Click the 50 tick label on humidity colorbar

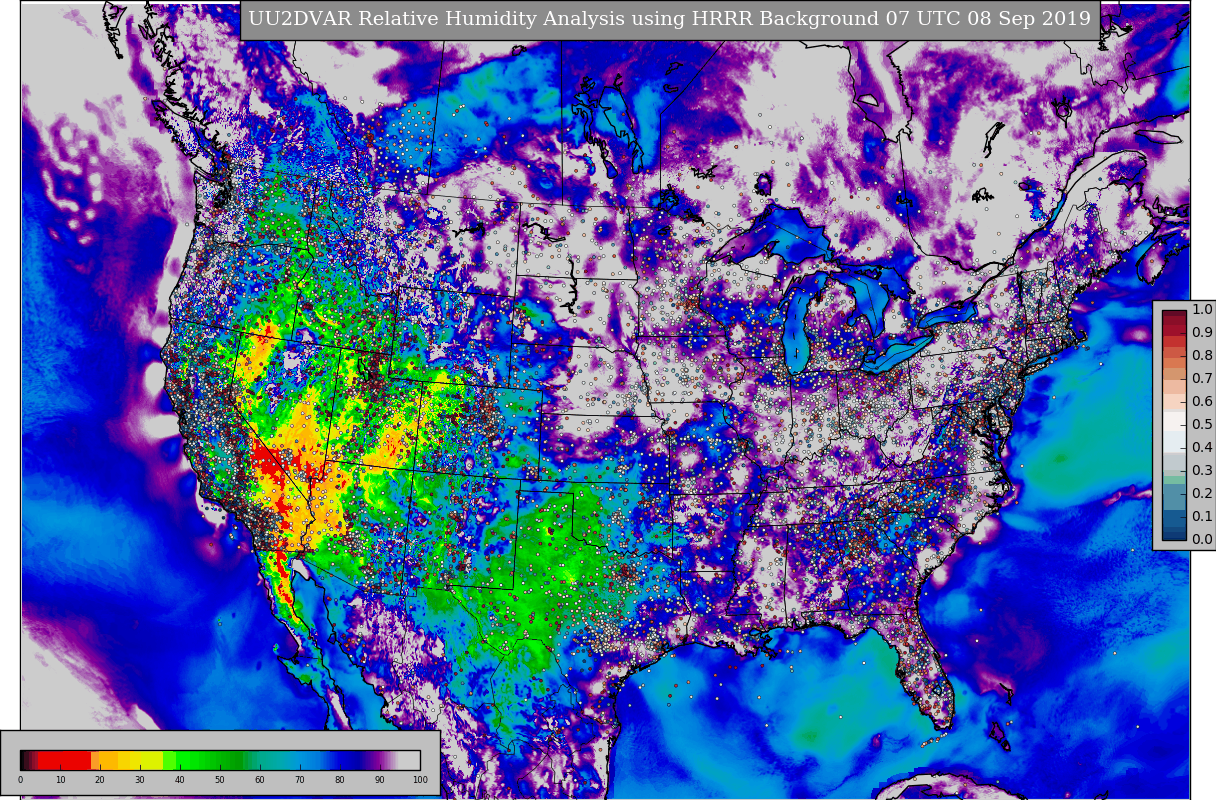[220, 780]
